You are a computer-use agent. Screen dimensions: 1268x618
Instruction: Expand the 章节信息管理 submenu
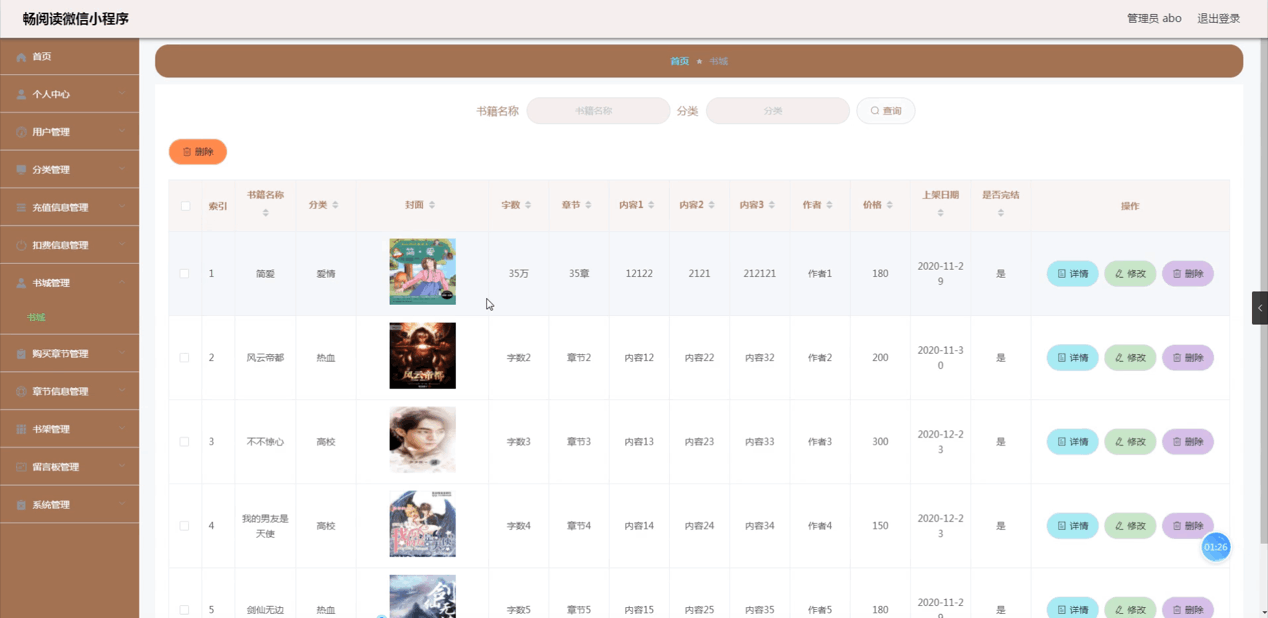click(x=60, y=391)
